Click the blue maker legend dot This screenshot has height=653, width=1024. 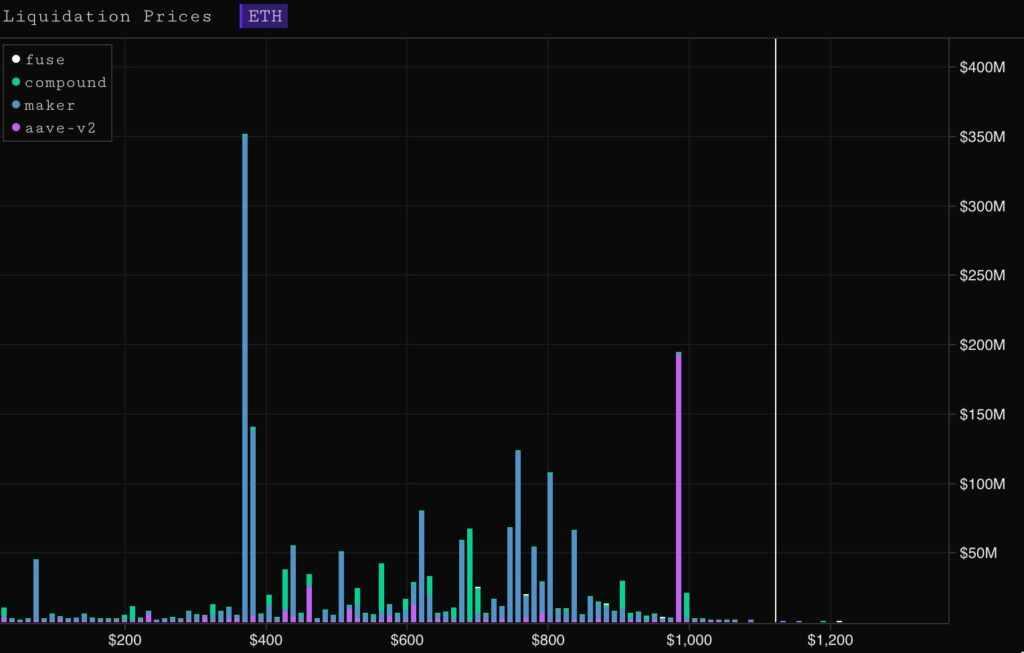(16, 104)
